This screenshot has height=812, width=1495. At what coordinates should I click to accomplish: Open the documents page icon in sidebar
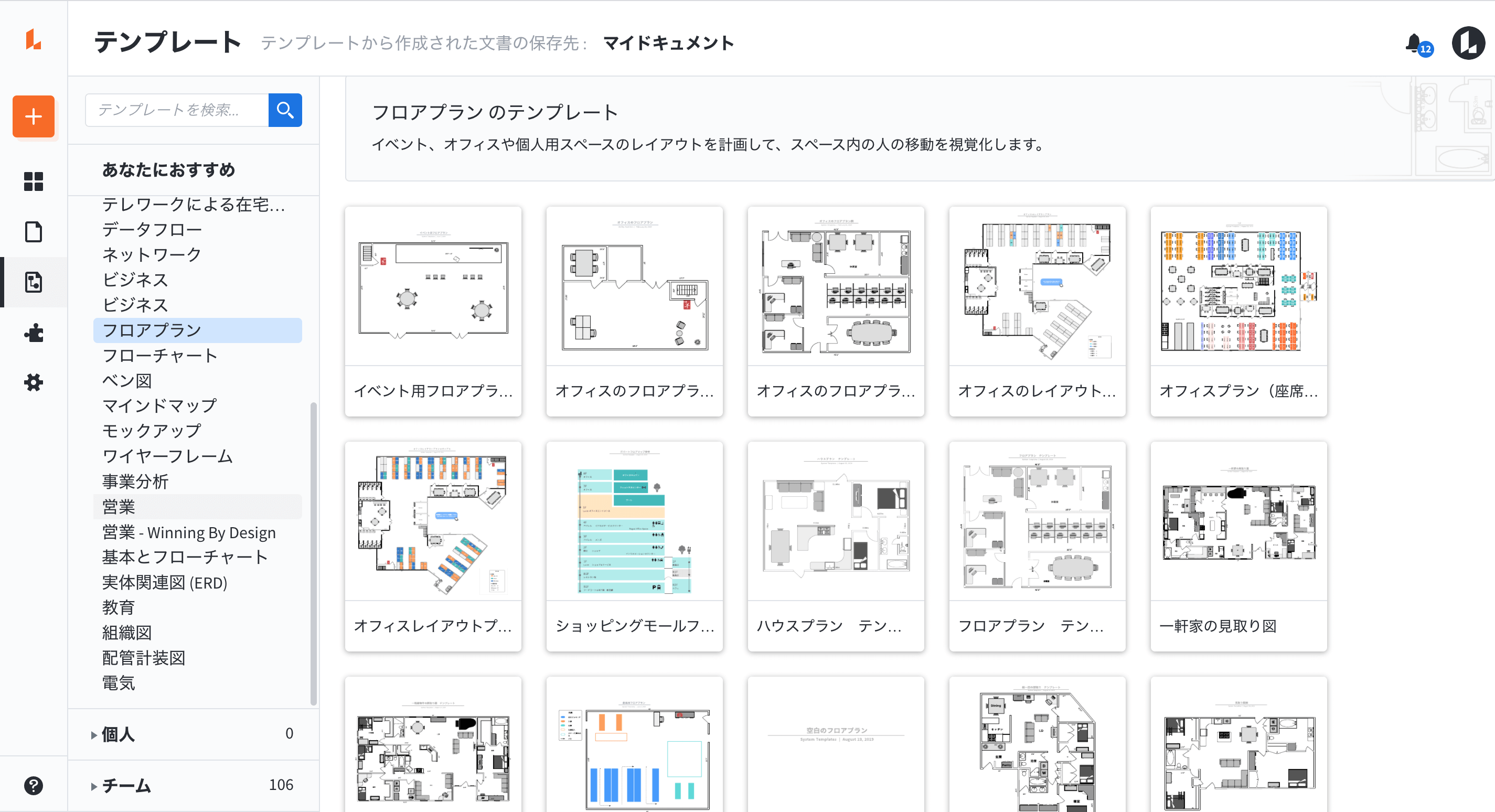(x=34, y=231)
